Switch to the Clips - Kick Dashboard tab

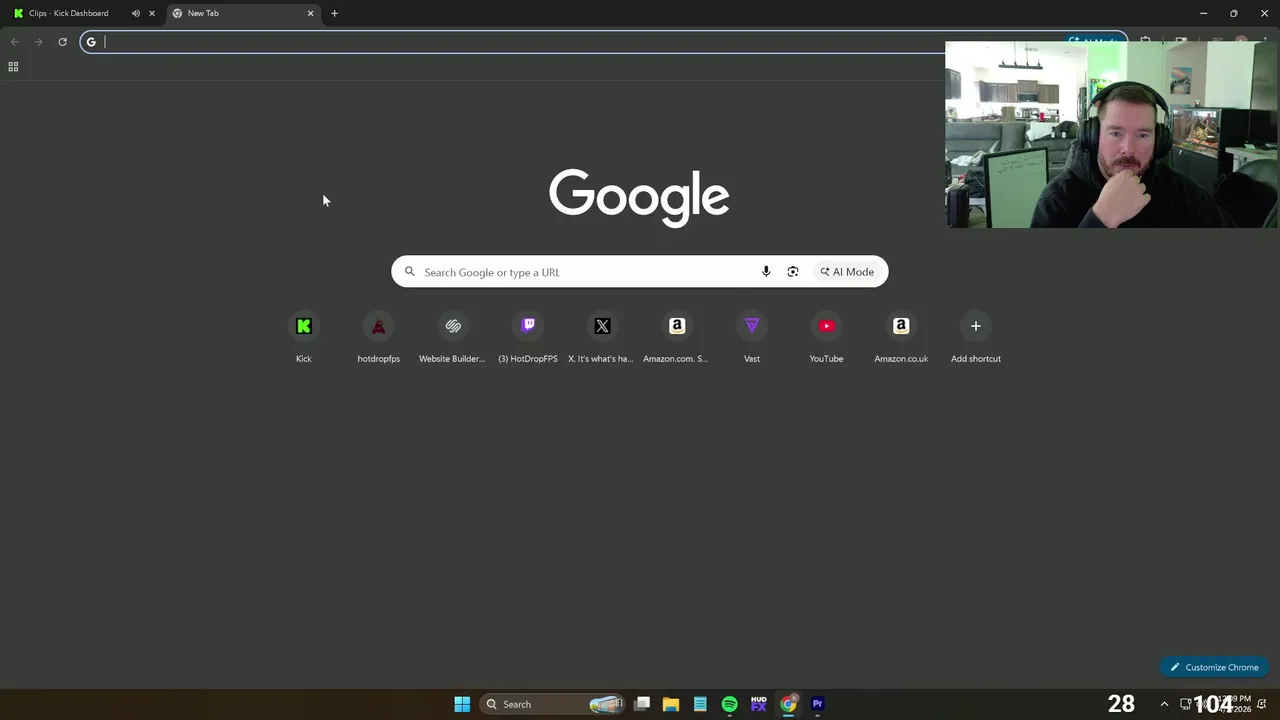(x=68, y=13)
